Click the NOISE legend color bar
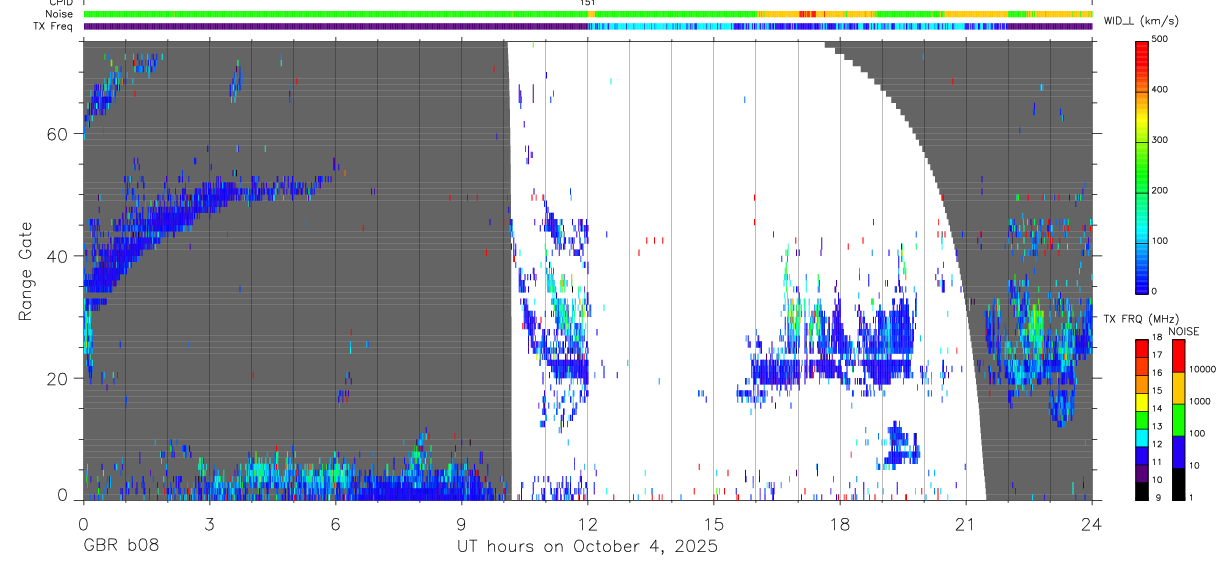 (x=1179, y=419)
